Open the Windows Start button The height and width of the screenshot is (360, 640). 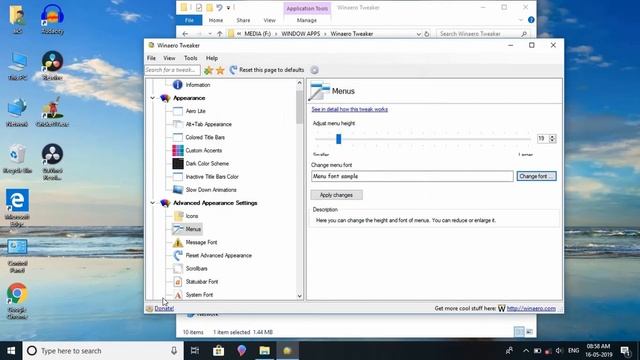pos(11,351)
